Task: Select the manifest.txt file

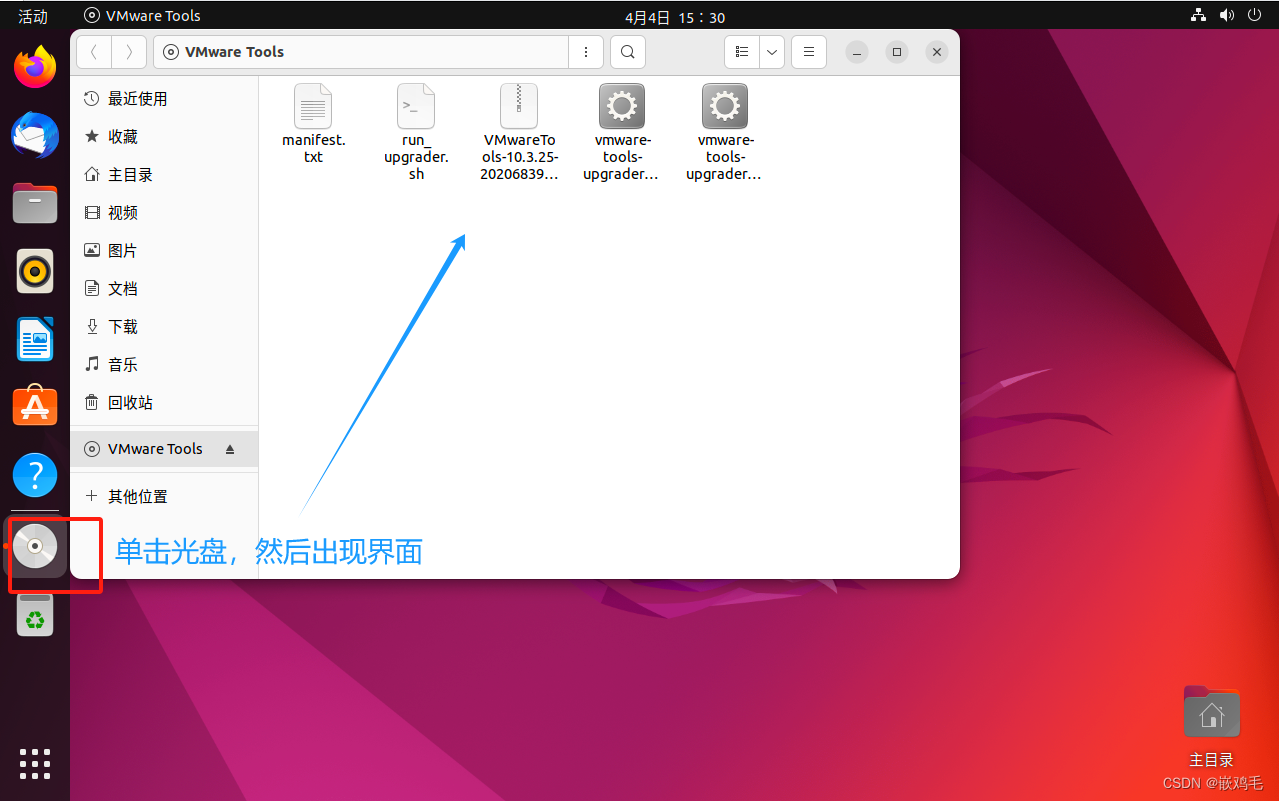Action: 313,124
